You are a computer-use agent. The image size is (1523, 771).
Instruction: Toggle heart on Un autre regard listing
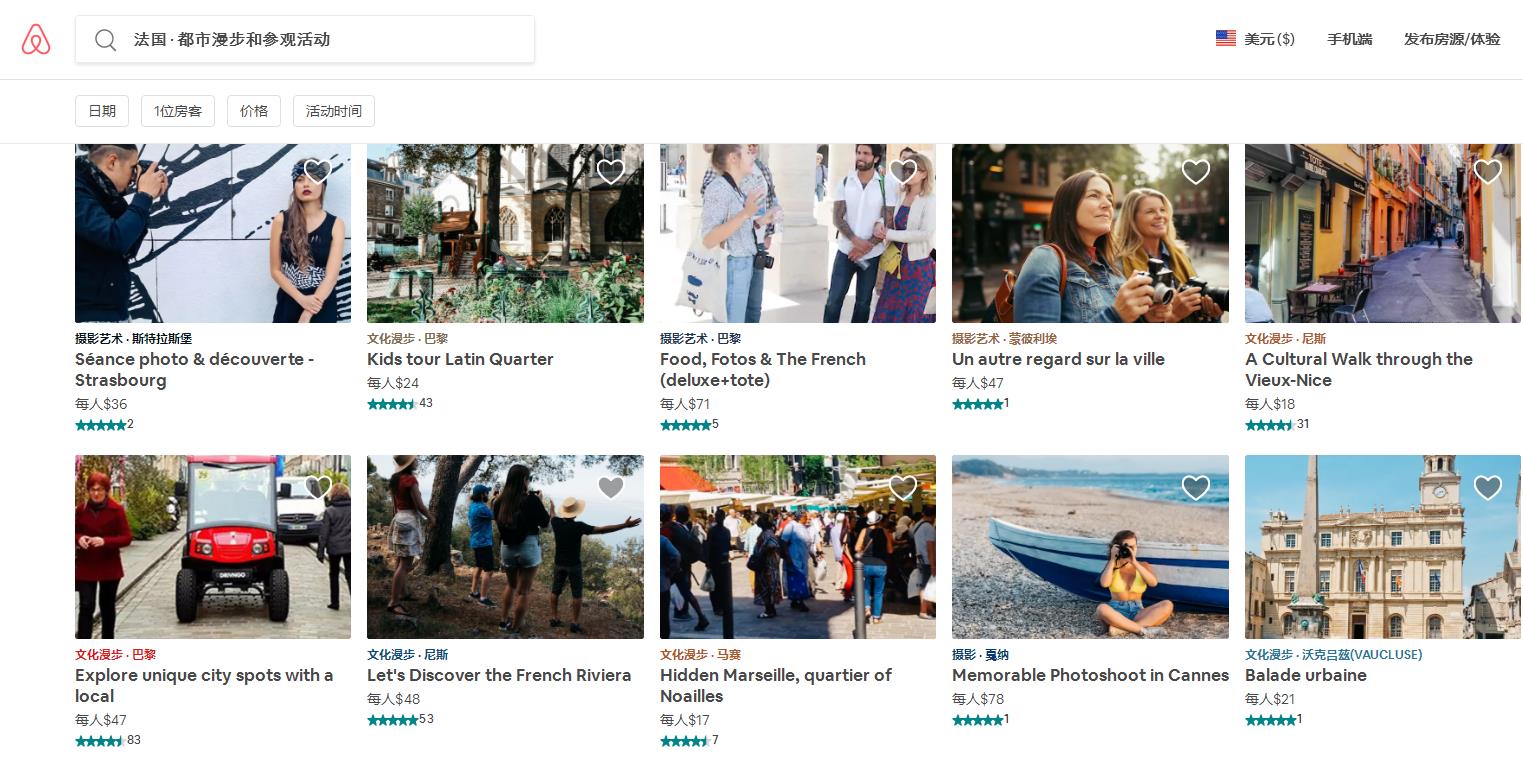(1195, 172)
